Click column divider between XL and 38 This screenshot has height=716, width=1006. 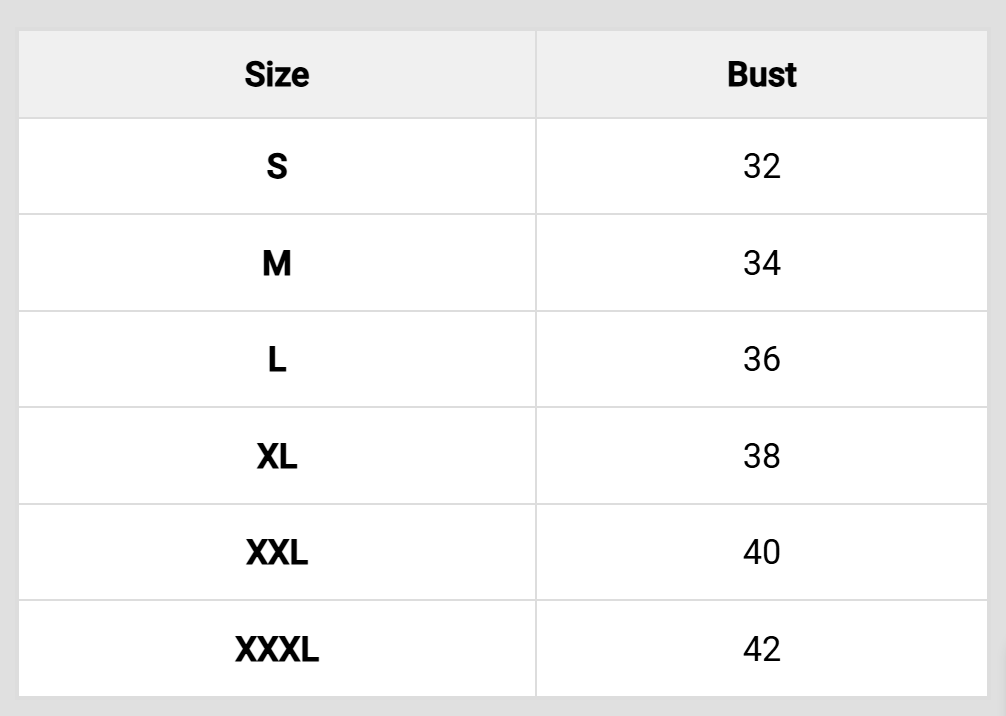click(536, 456)
